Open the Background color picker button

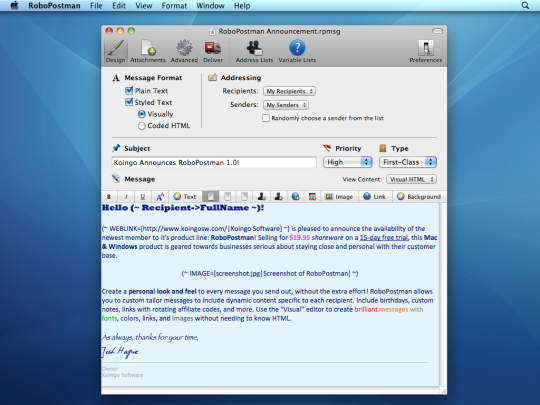(x=419, y=197)
